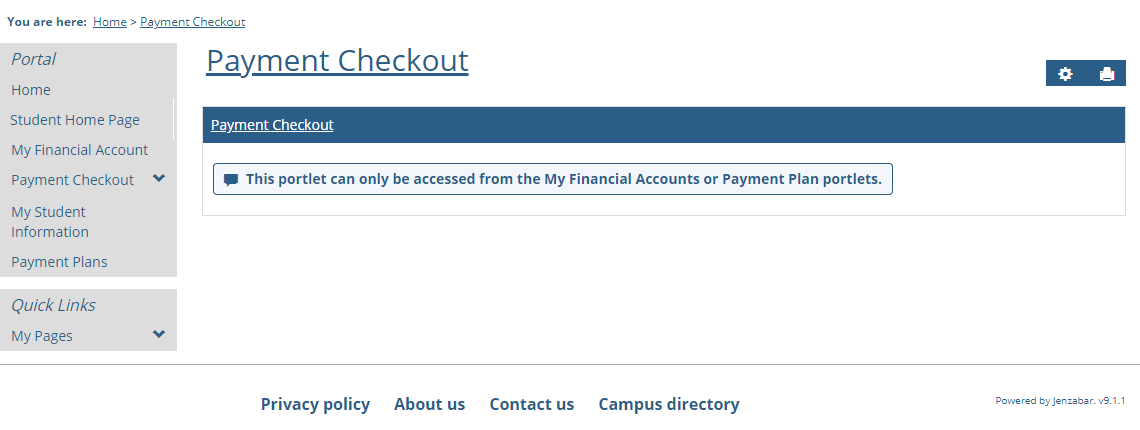Visit the Contact us page
The width and height of the screenshot is (1140, 430).
tap(531, 404)
